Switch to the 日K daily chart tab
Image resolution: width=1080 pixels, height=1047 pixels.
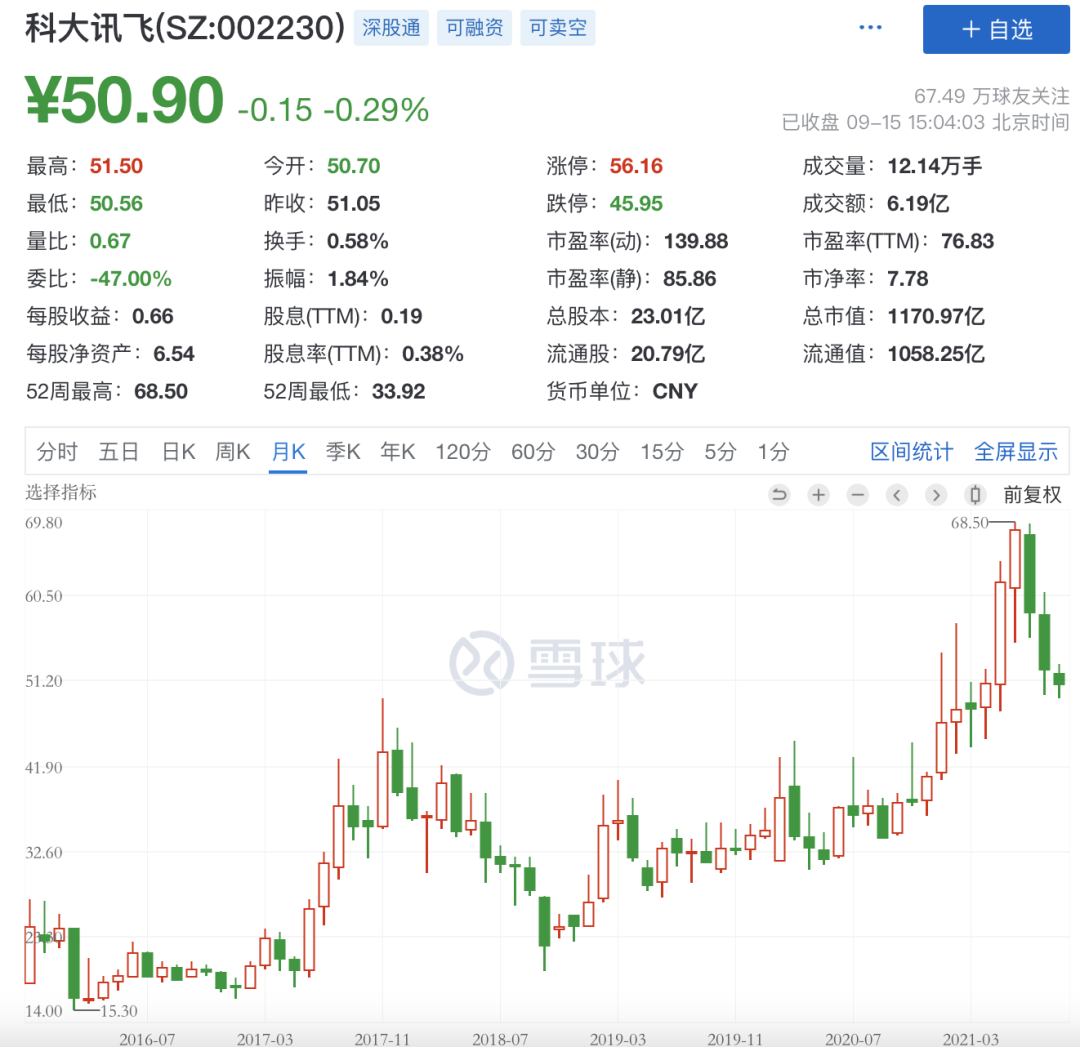[x=177, y=451]
